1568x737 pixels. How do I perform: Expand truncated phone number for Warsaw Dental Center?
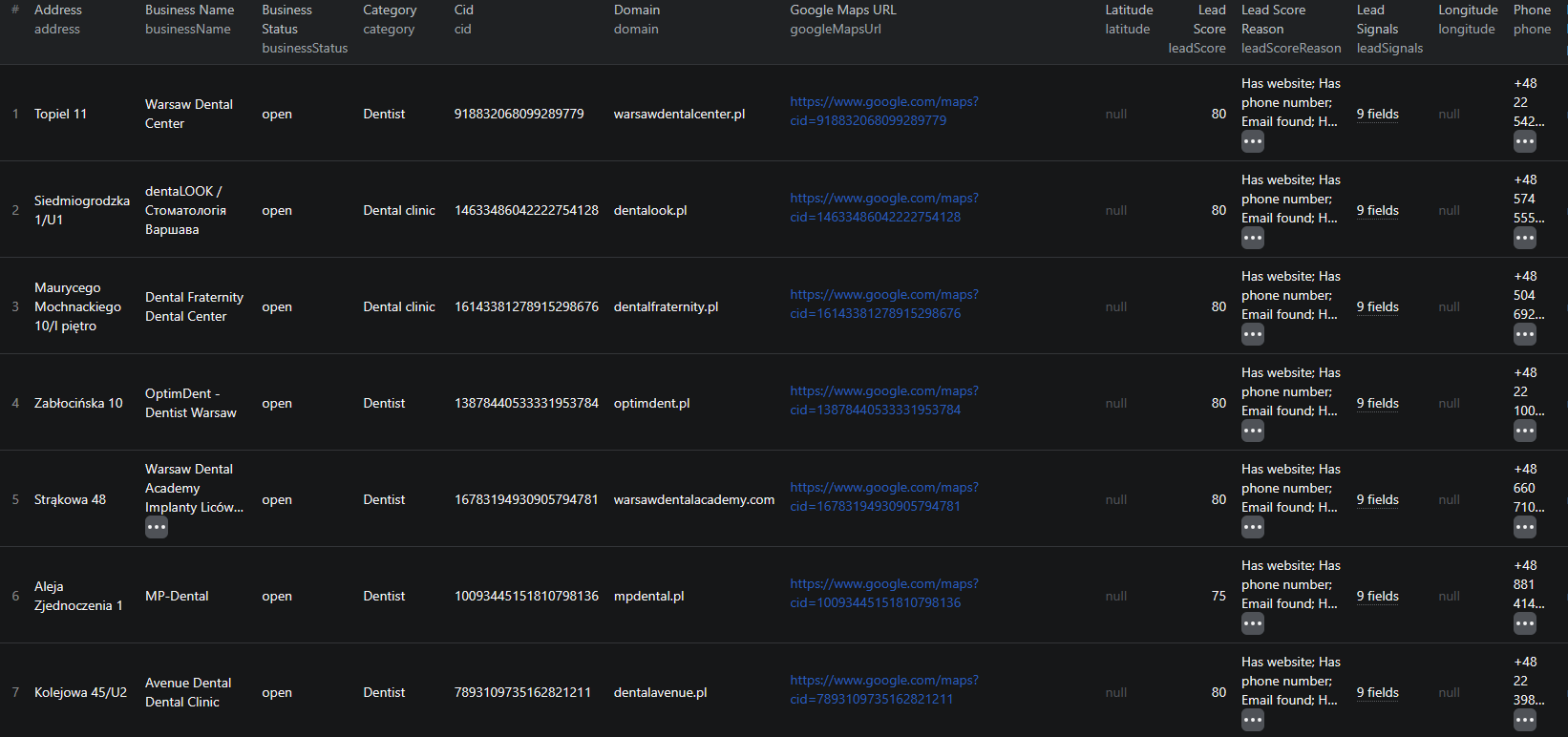click(1524, 141)
